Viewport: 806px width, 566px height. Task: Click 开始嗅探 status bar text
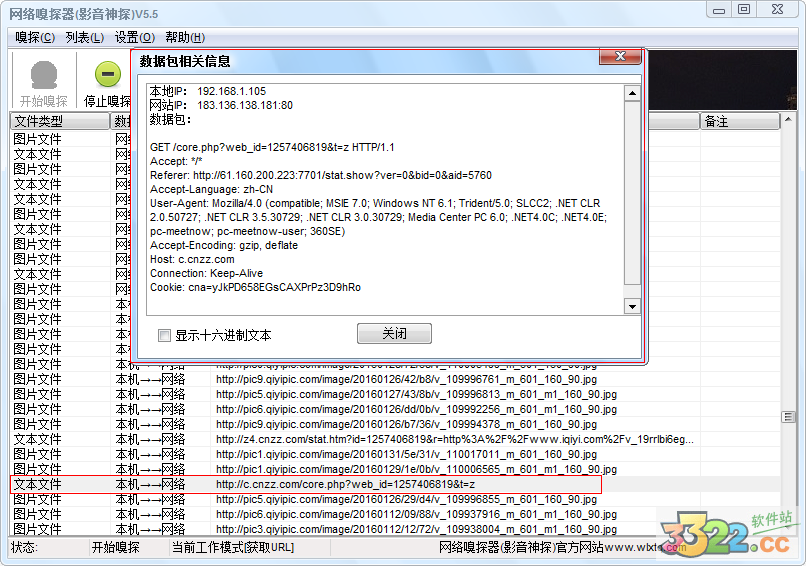[x=115, y=547]
